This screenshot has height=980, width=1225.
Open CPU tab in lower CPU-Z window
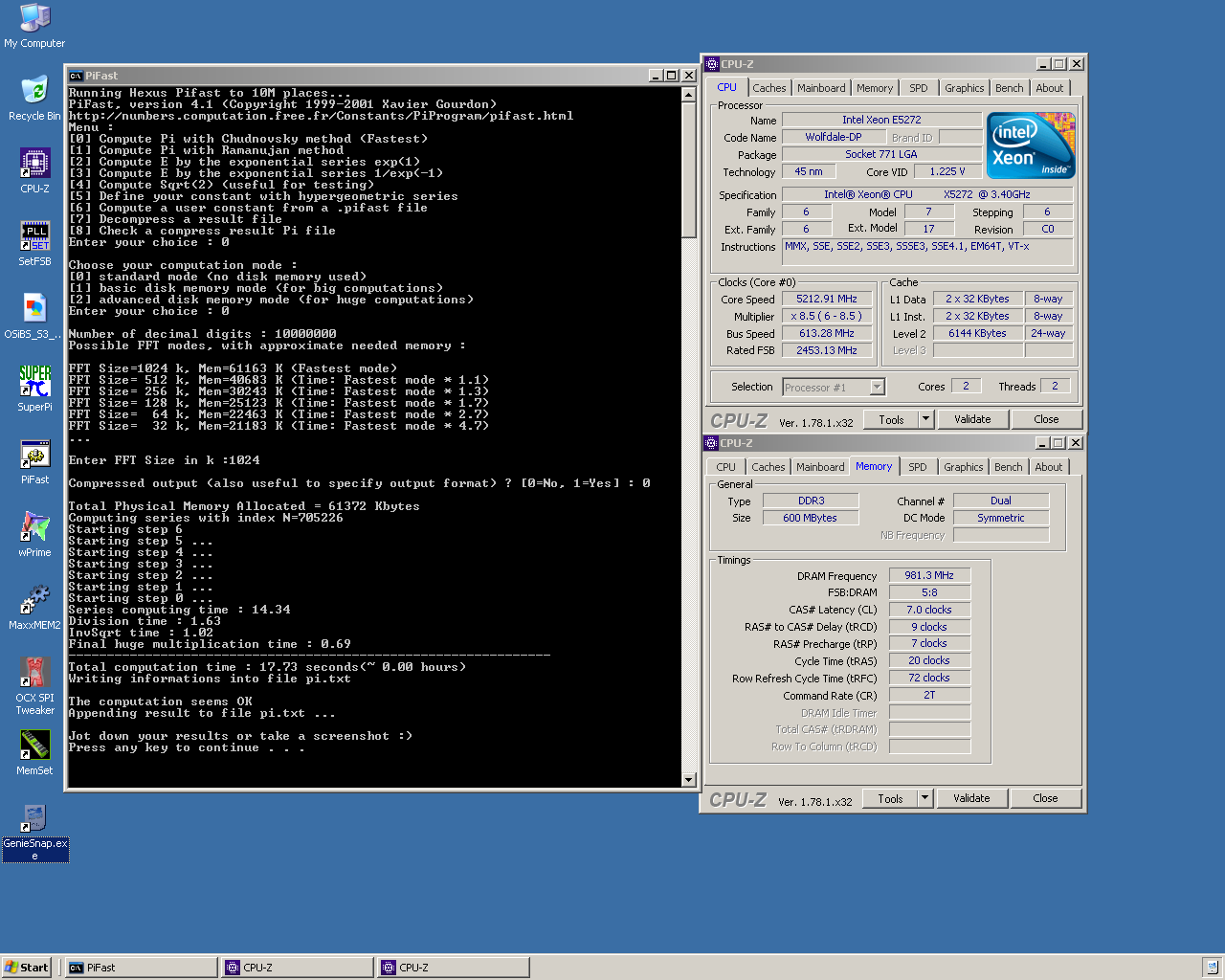coord(725,467)
